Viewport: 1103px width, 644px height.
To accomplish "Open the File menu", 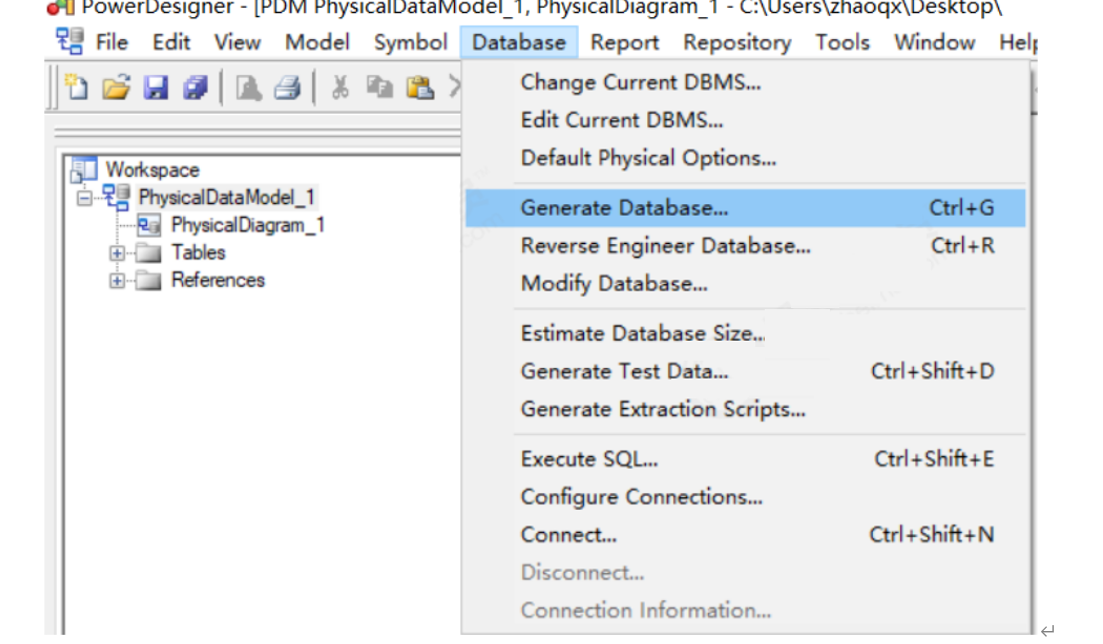I will click(112, 42).
